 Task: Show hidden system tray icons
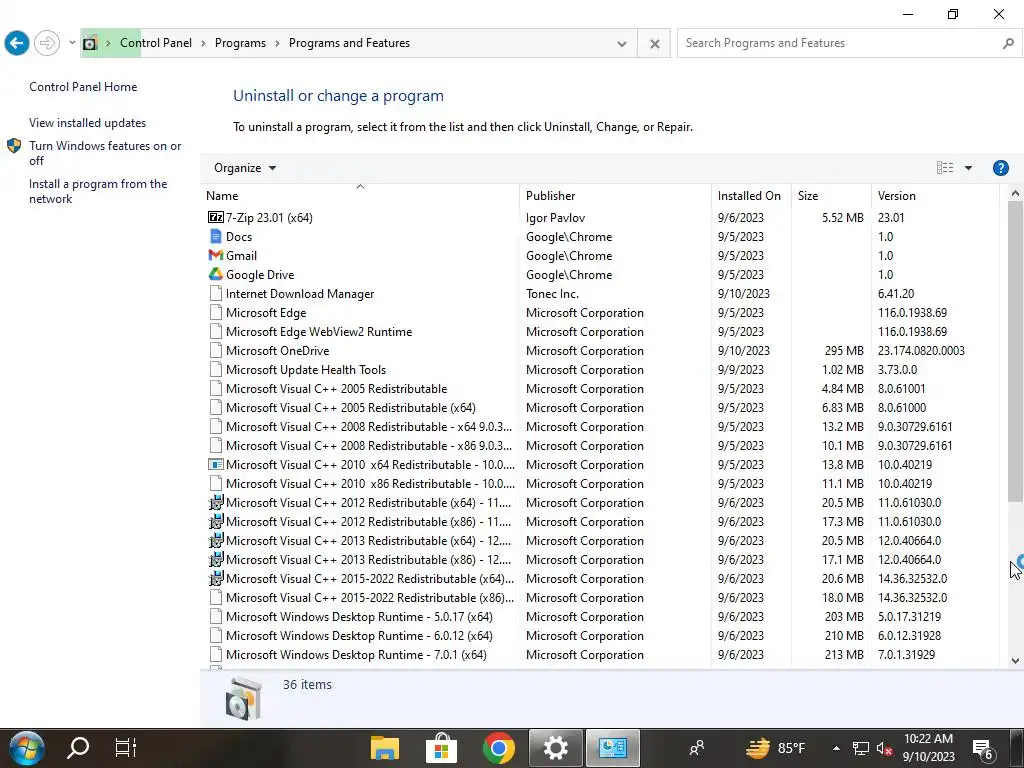click(x=836, y=748)
